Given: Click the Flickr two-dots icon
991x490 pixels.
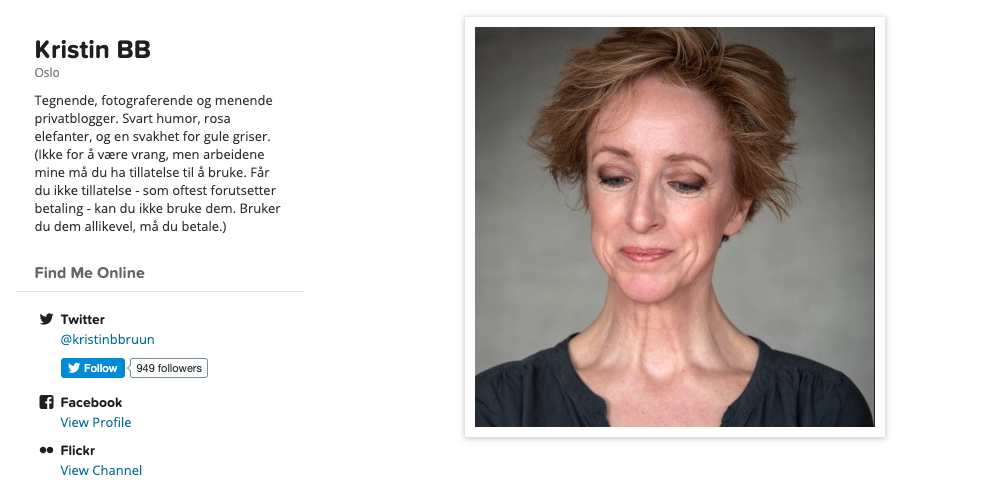Looking at the screenshot, I should point(46,450).
